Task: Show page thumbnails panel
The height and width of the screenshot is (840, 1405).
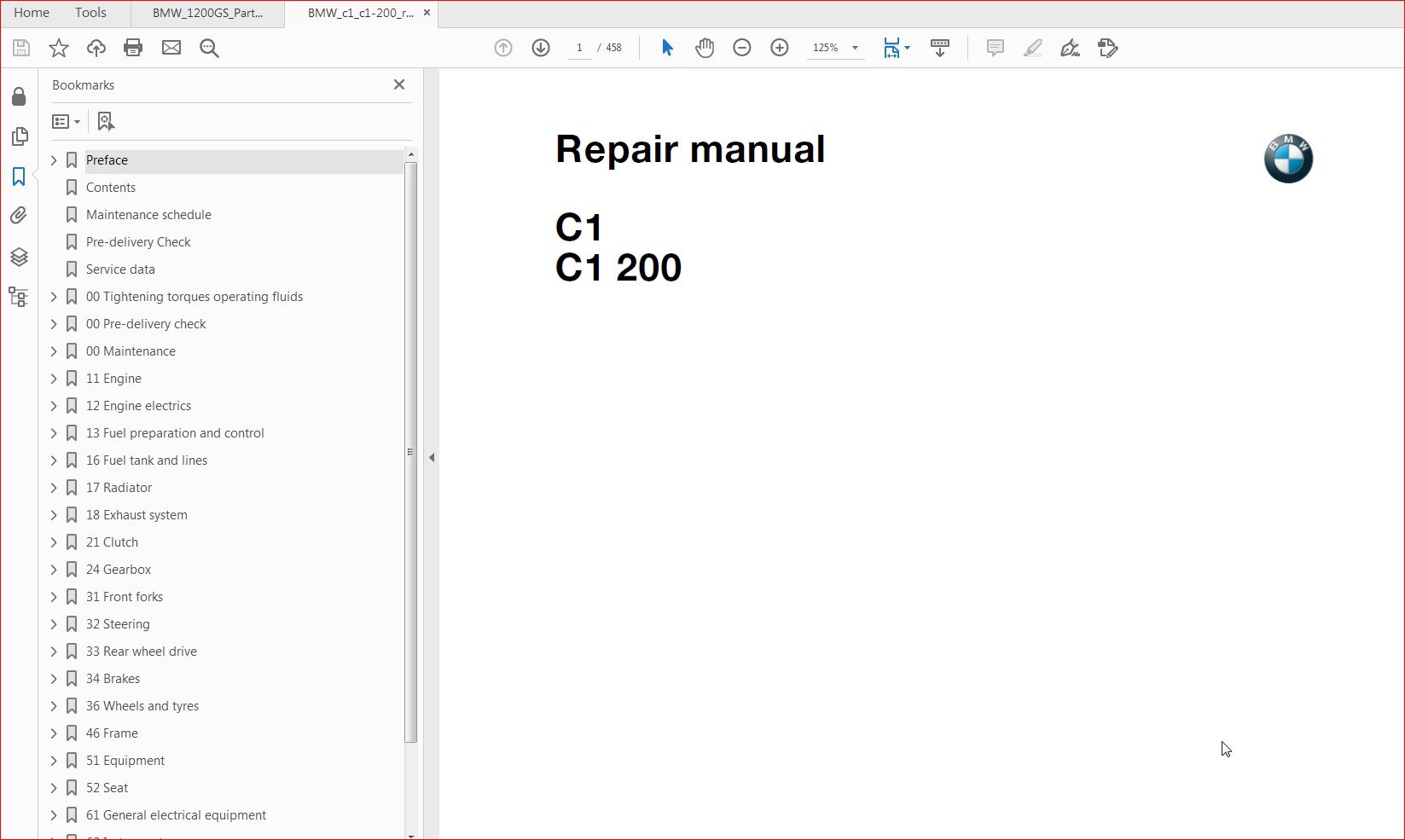Action: (19, 136)
